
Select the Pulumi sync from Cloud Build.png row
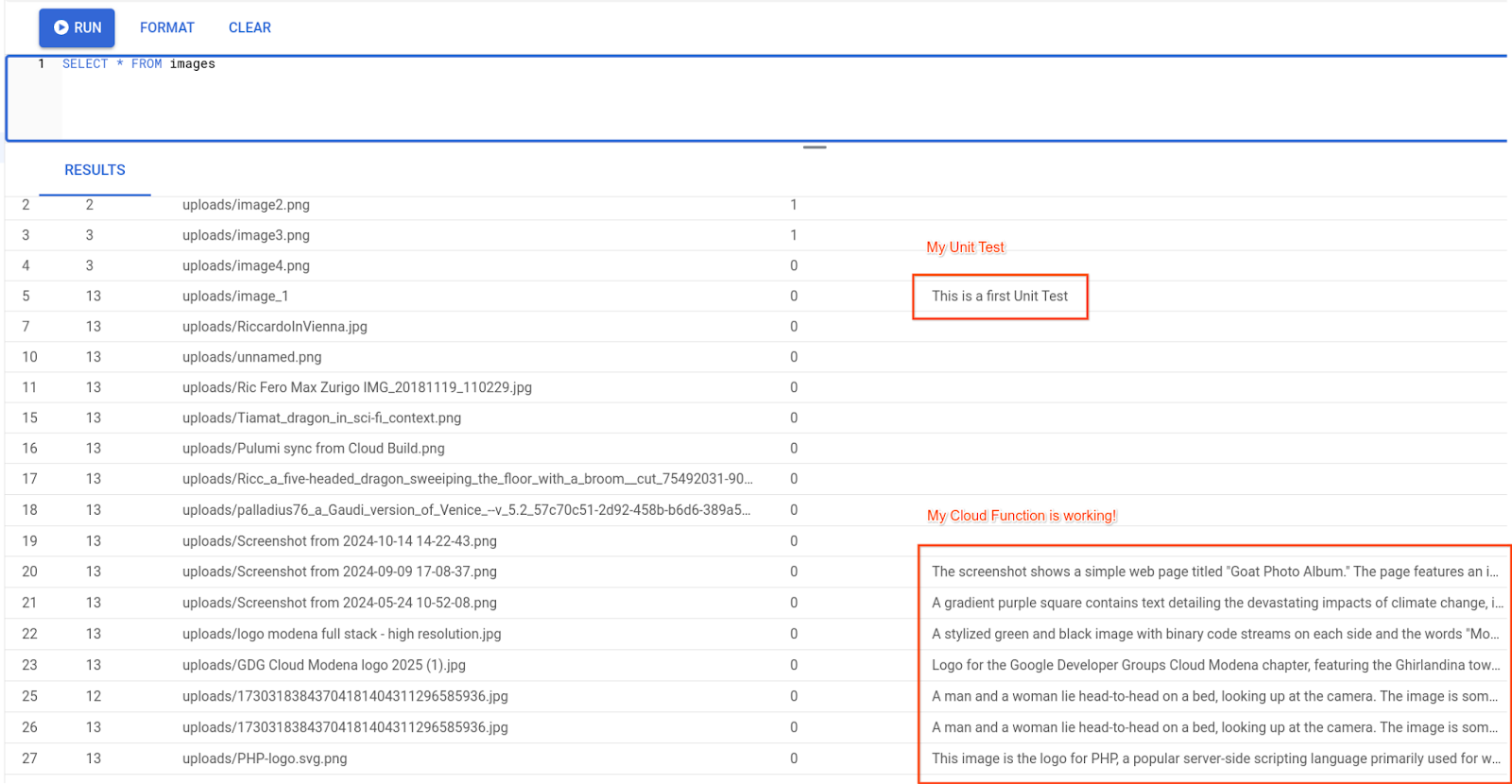click(313, 449)
